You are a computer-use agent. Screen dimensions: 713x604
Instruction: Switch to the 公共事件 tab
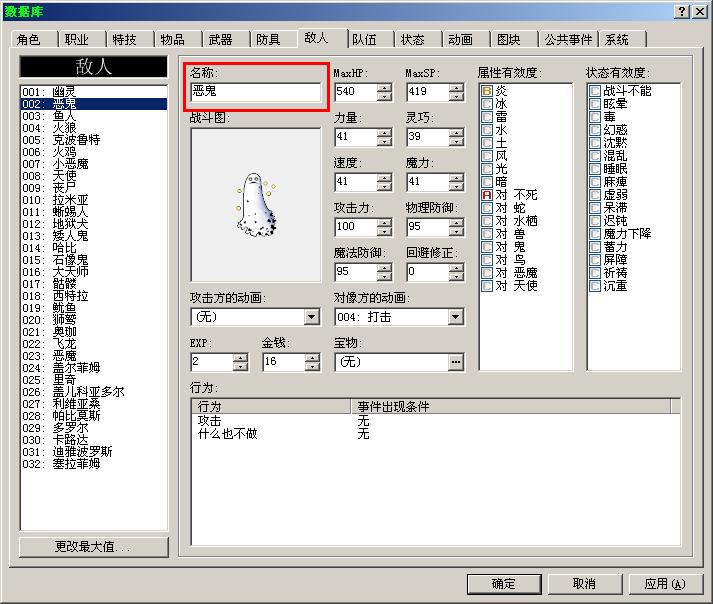click(x=569, y=40)
